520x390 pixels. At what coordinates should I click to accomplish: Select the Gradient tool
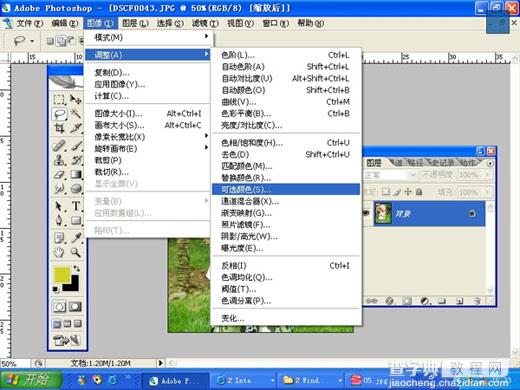pyautogui.click(x=76, y=175)
